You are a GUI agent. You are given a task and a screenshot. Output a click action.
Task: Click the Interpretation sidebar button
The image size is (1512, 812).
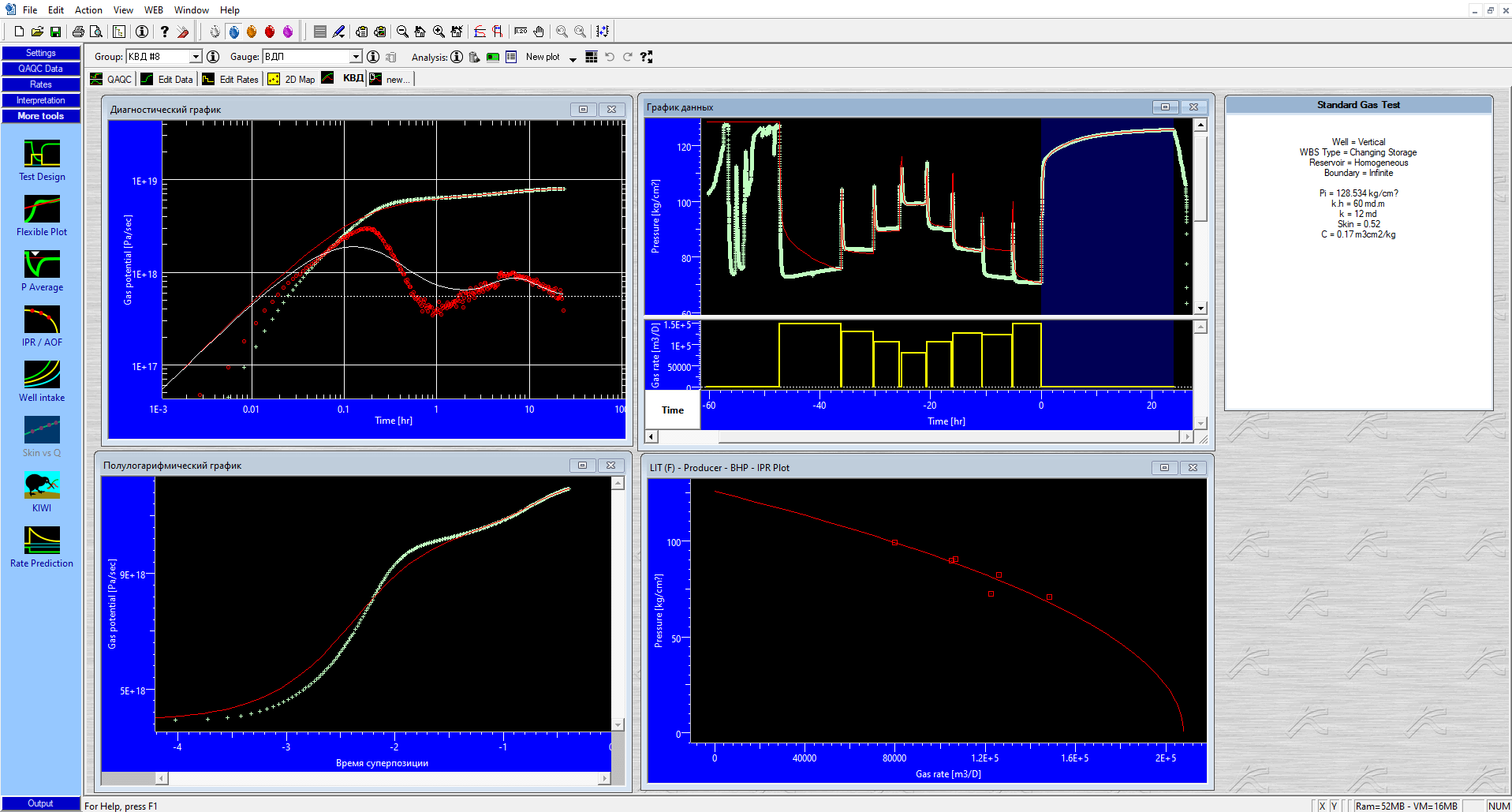pos(41,100)
